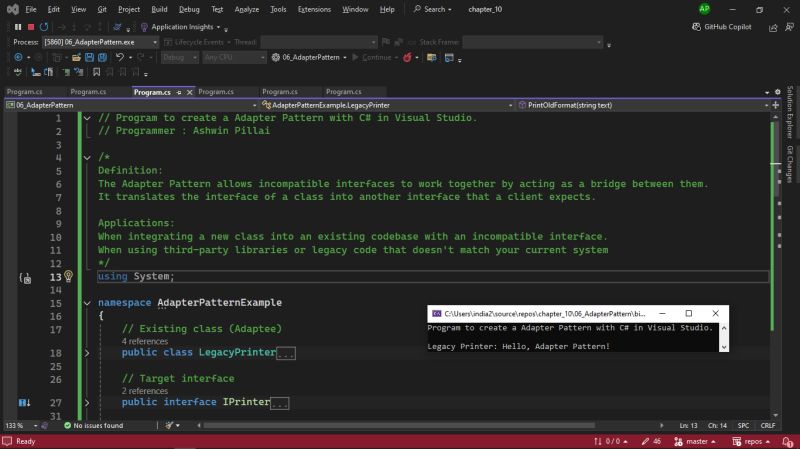
Task: Click the lightbulb quick action on line 13
Action: click(x=68, y=276)
